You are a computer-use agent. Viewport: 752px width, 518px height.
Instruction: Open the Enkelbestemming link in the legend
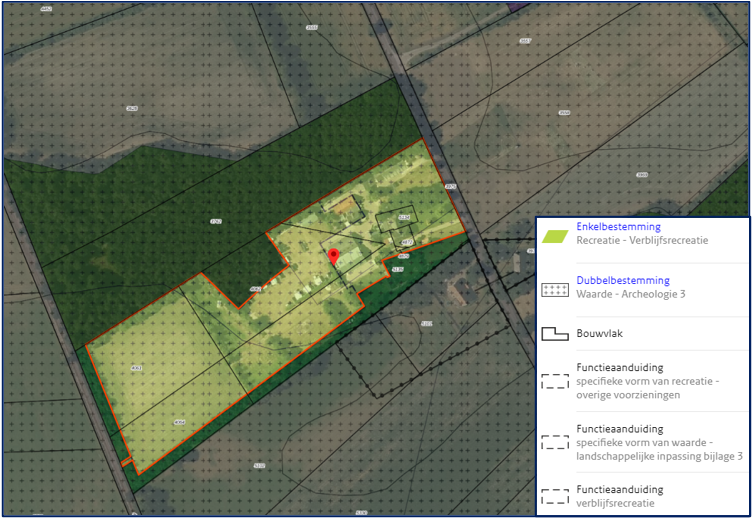pos(618,226)
